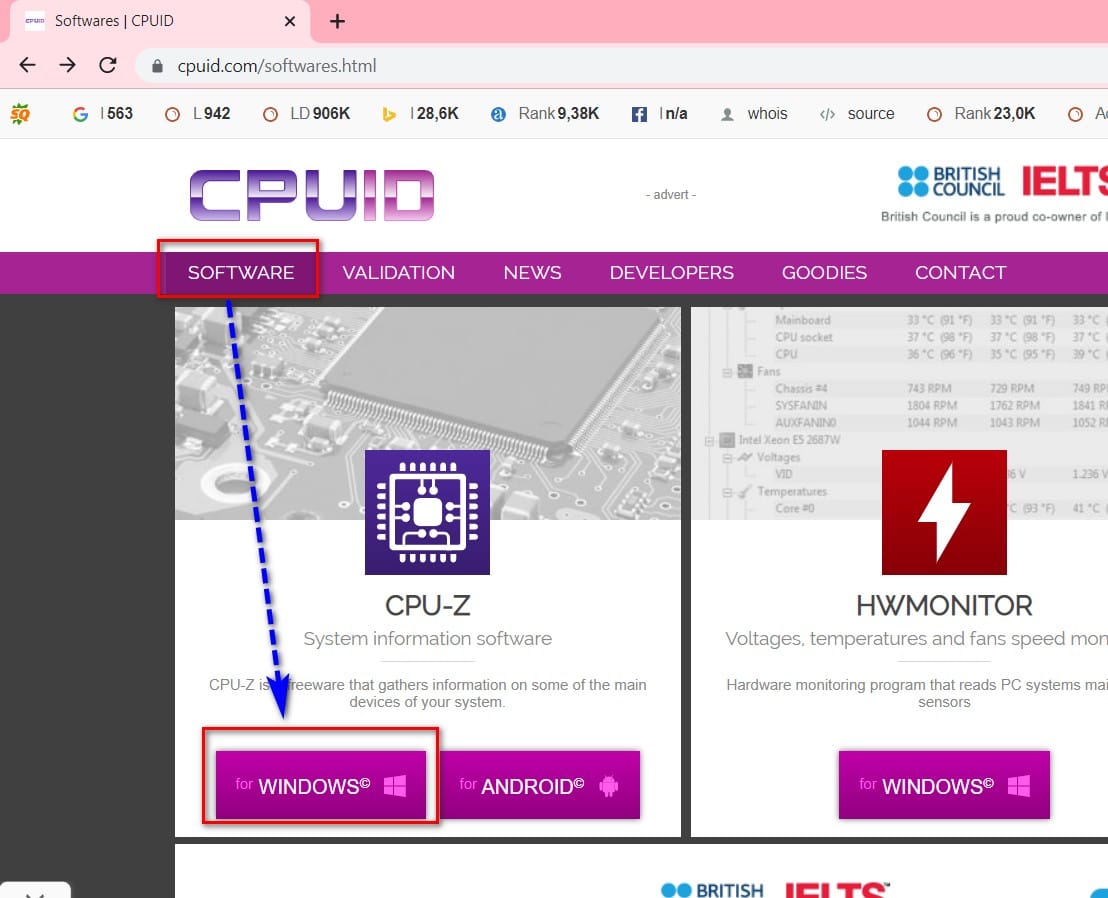Click the LD 906K parameter
This screenshot has width=1108, height=898.
click(306, 114)
